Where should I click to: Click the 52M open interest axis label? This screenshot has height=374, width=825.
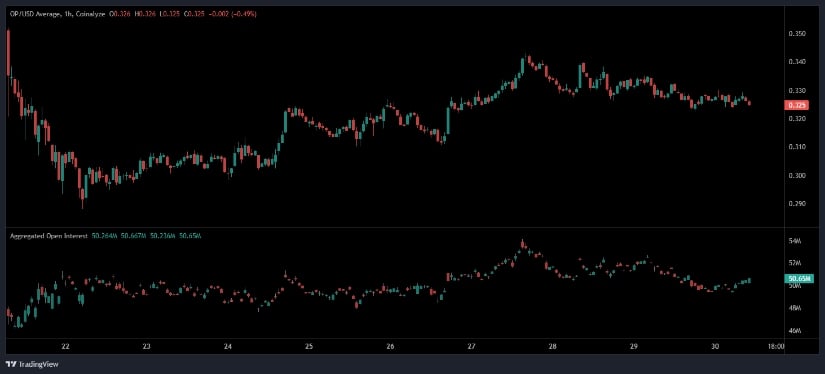(794, 262)
